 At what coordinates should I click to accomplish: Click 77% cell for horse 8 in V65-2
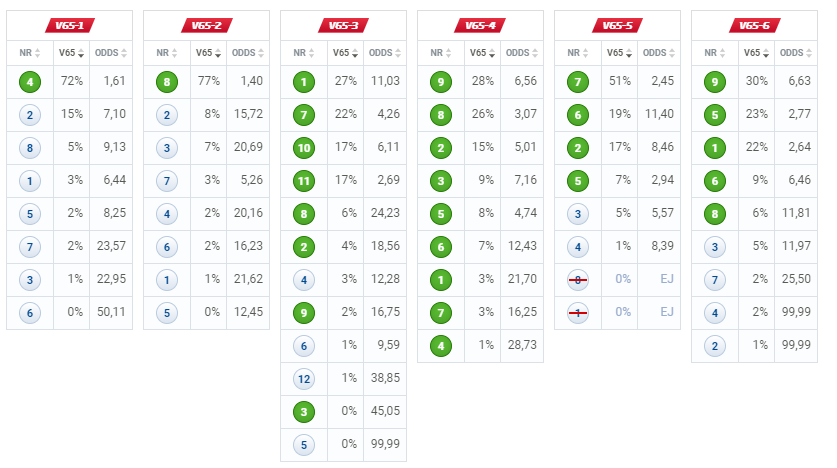209,81
